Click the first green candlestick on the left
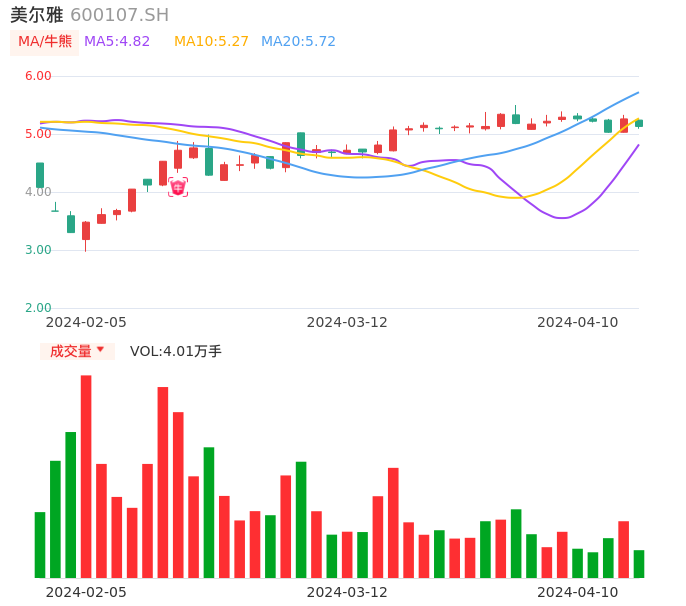Screen dimensions: 686x606 click(x=40, y=175)
